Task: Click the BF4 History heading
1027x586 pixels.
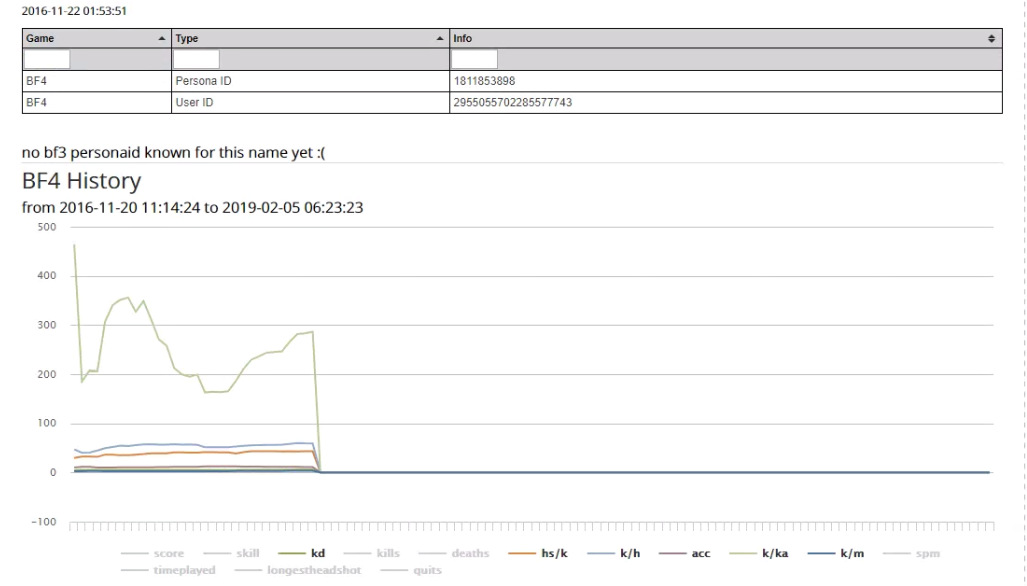Action: click(81, 181)
